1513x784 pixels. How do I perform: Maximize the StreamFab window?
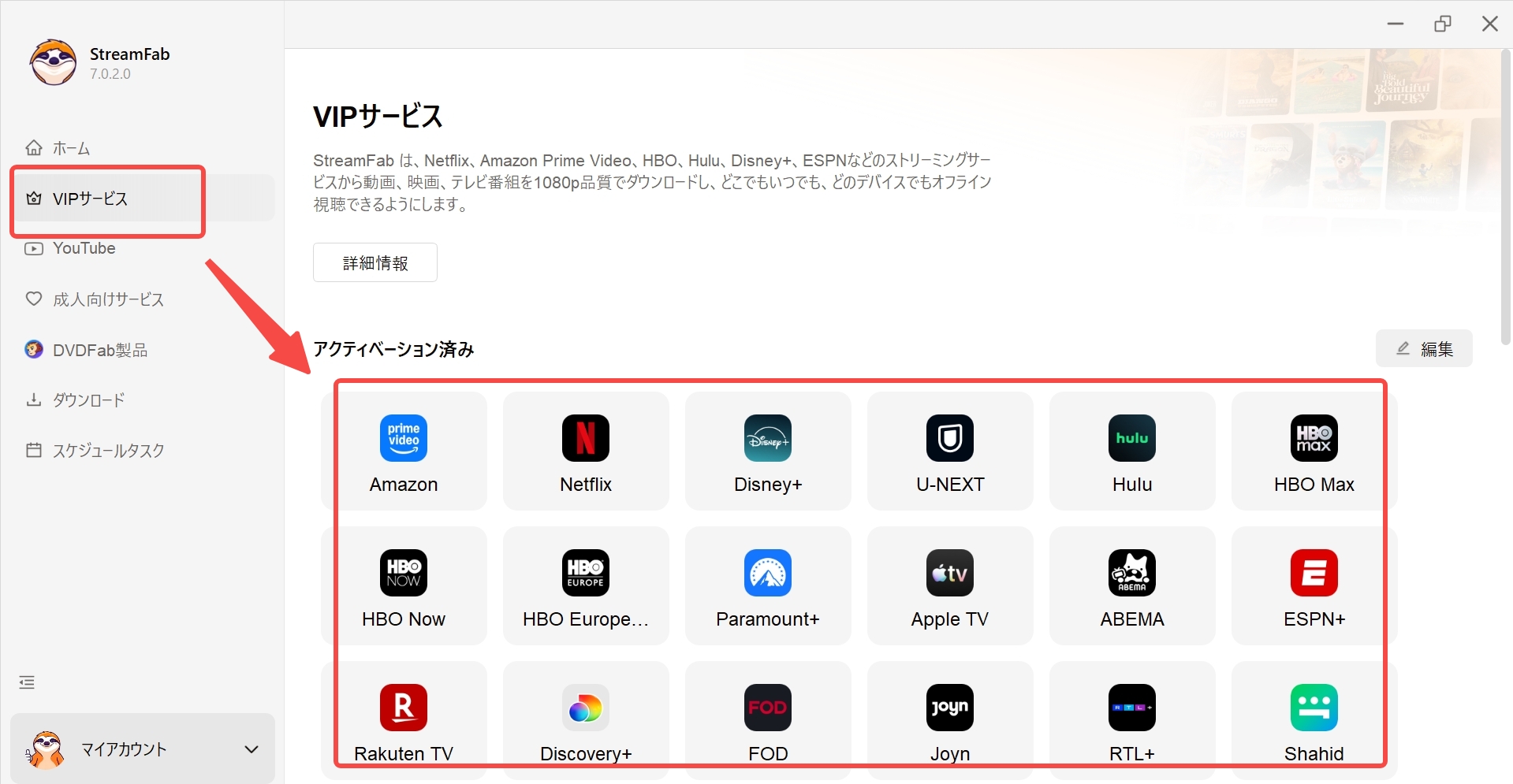pyautogui.click(x=1443, y=24)
